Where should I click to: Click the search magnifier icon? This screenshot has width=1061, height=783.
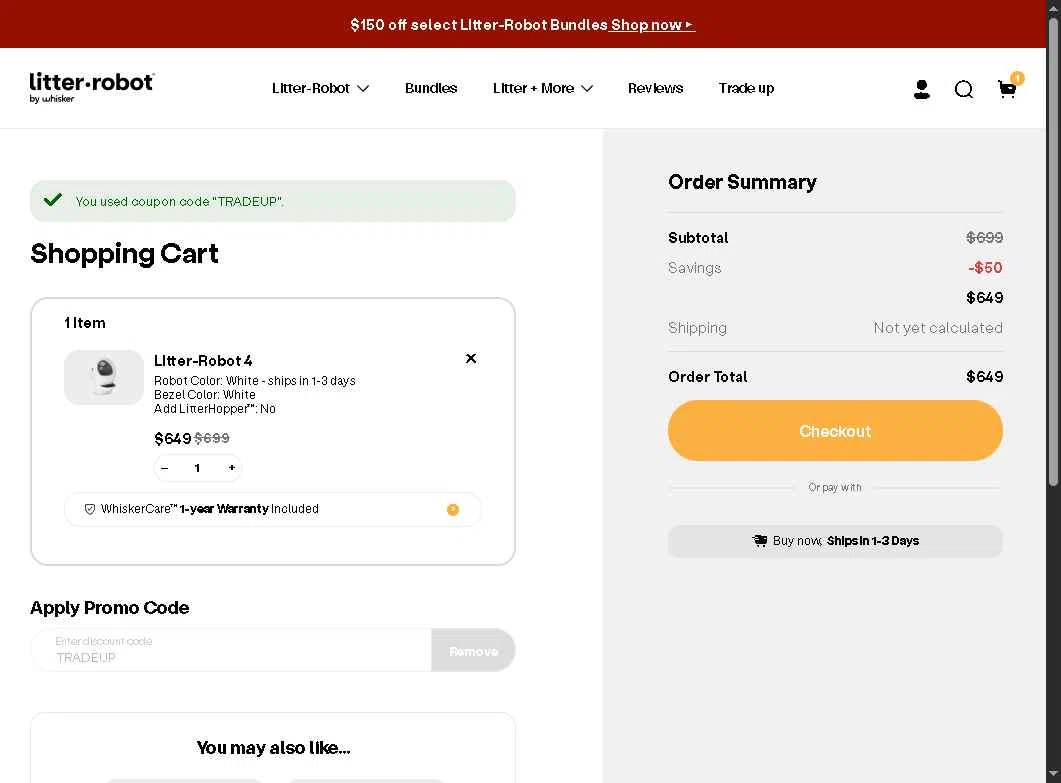pyautogui.click(x=964, y=89)
